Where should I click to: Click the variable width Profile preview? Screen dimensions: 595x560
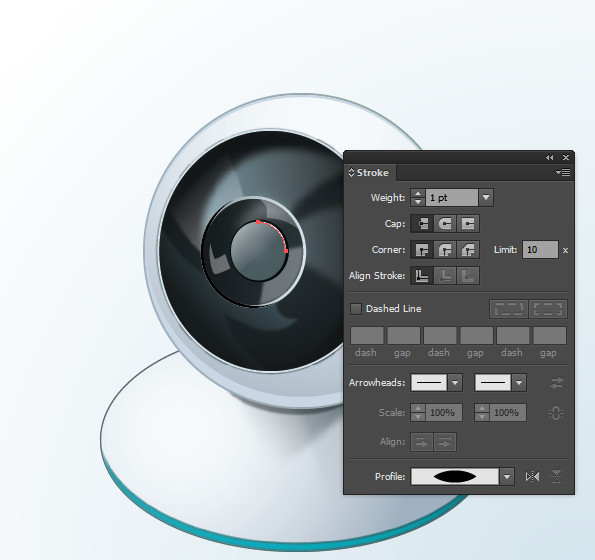pos(455,477)
